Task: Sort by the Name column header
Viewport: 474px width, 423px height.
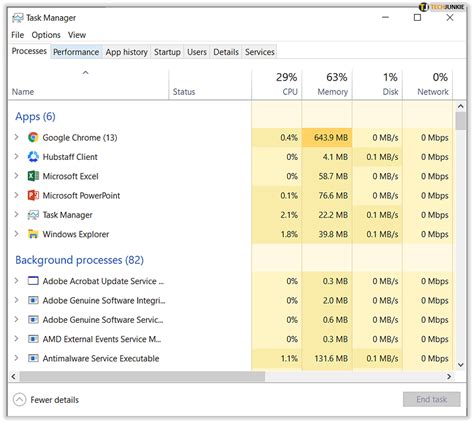Action: click(88, 85)
